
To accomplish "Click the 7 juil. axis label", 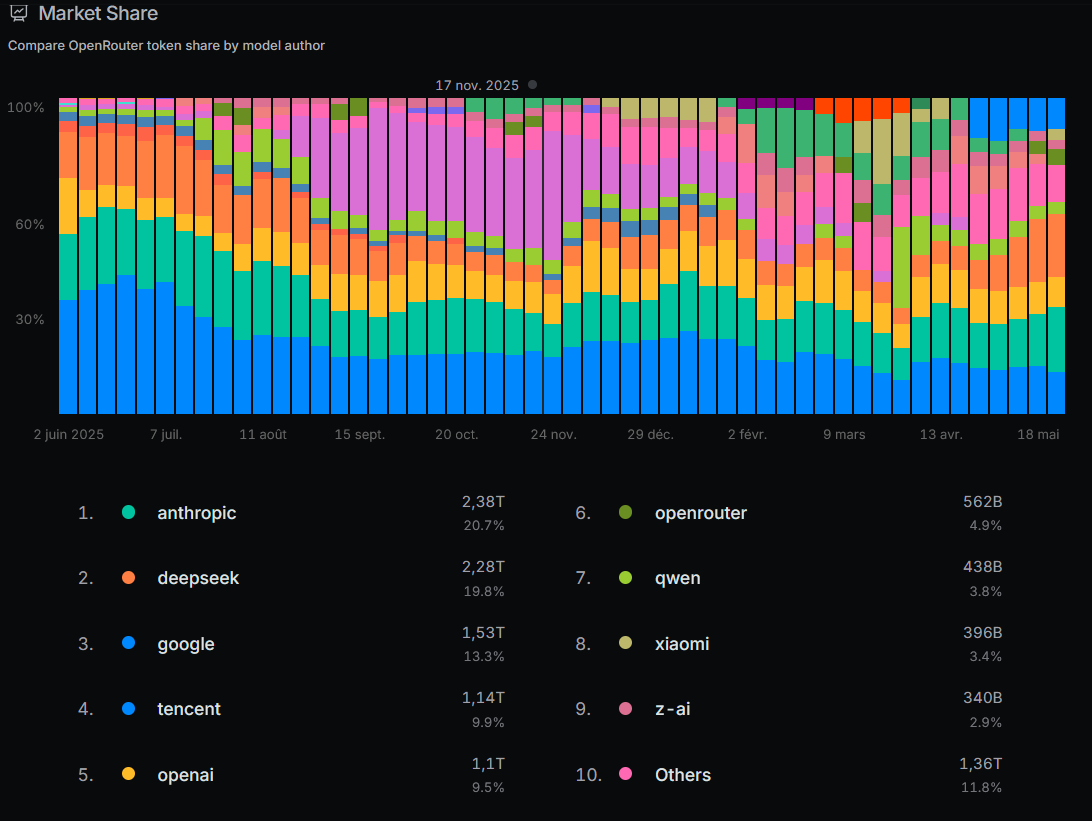I will pos(166,435).
